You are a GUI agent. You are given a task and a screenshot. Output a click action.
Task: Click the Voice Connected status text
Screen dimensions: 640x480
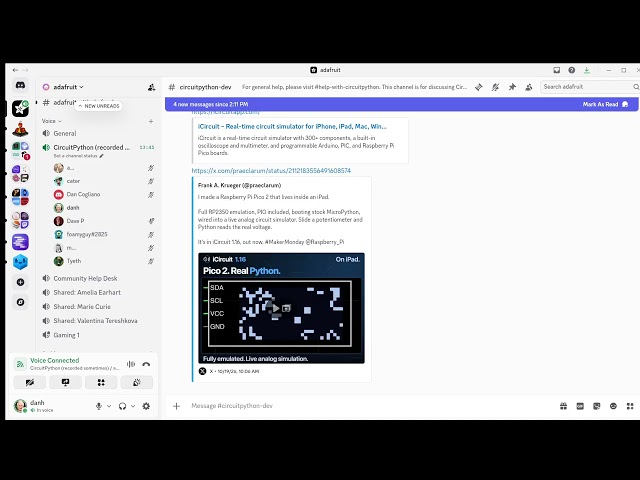click(55, 361)
